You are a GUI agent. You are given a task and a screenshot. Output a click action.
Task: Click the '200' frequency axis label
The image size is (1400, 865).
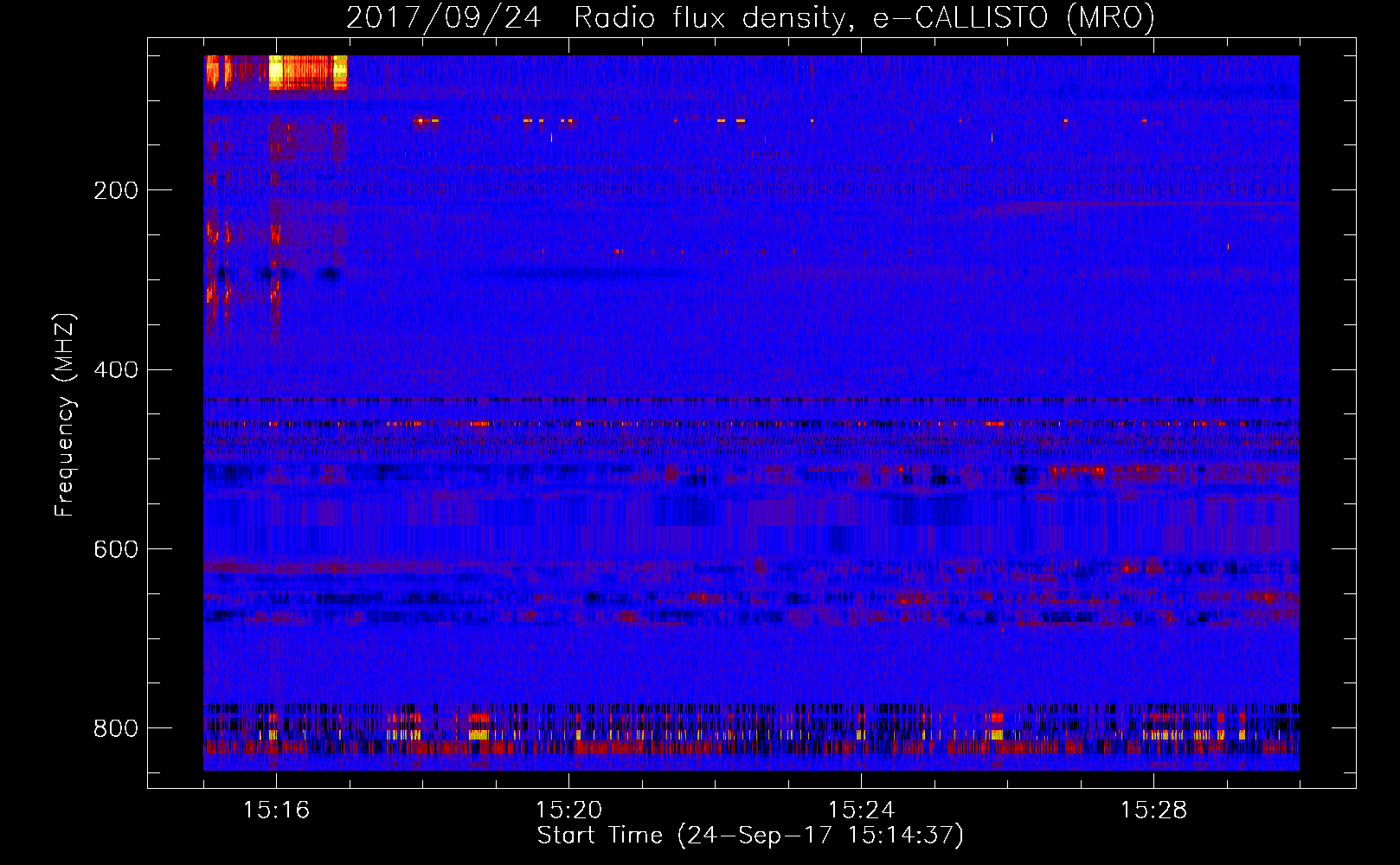(x=115, y=190)
